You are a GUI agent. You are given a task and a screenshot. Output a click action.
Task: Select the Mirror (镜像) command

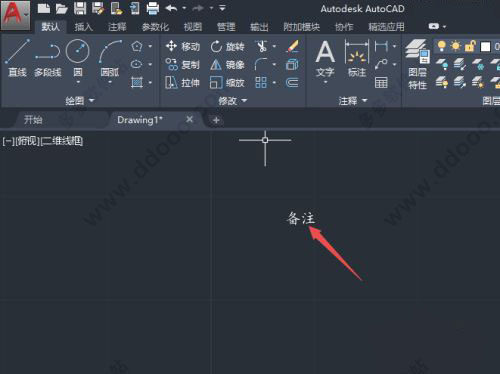point(227,65)
